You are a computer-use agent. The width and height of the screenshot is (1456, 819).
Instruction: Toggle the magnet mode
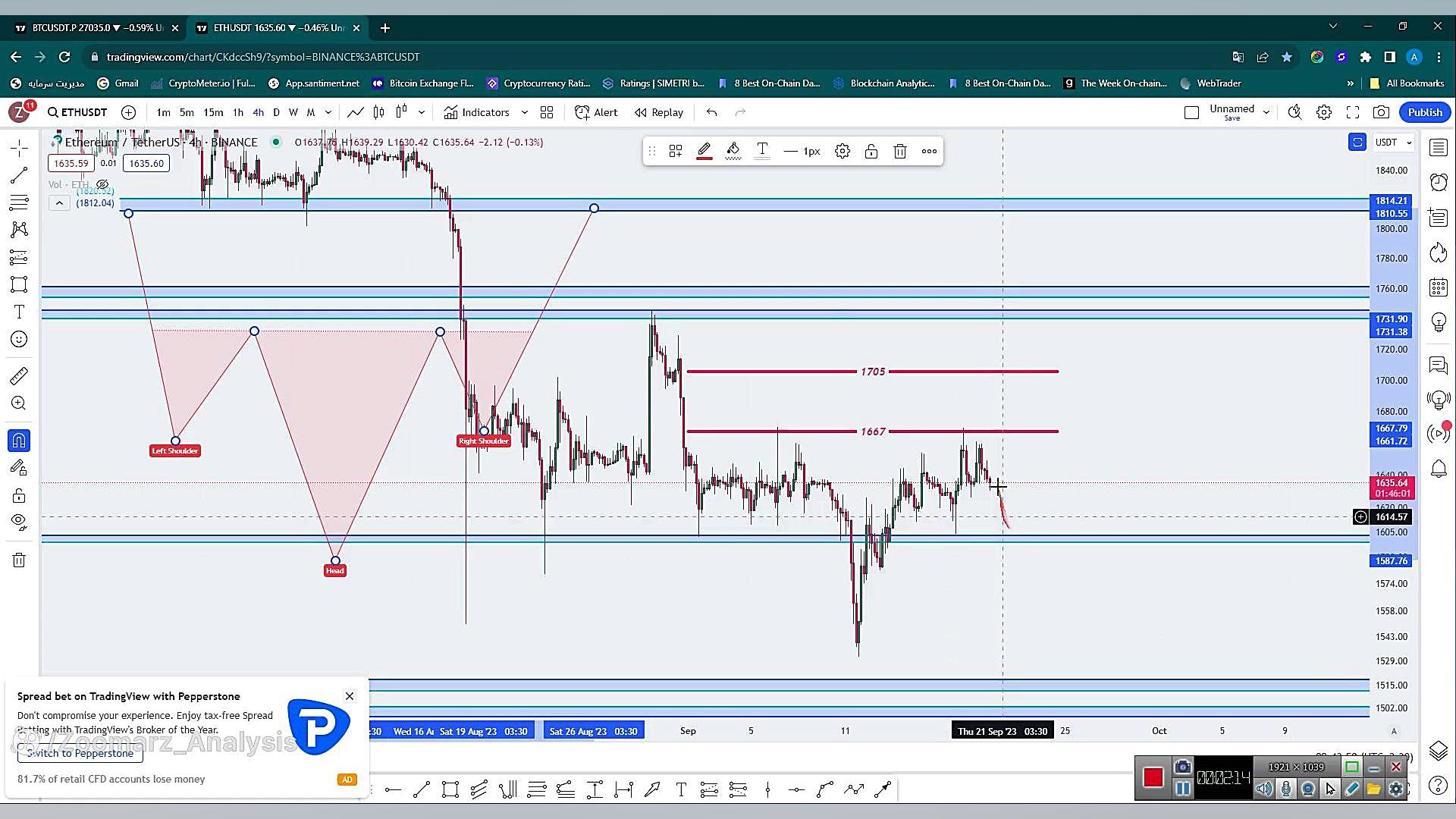19,440
